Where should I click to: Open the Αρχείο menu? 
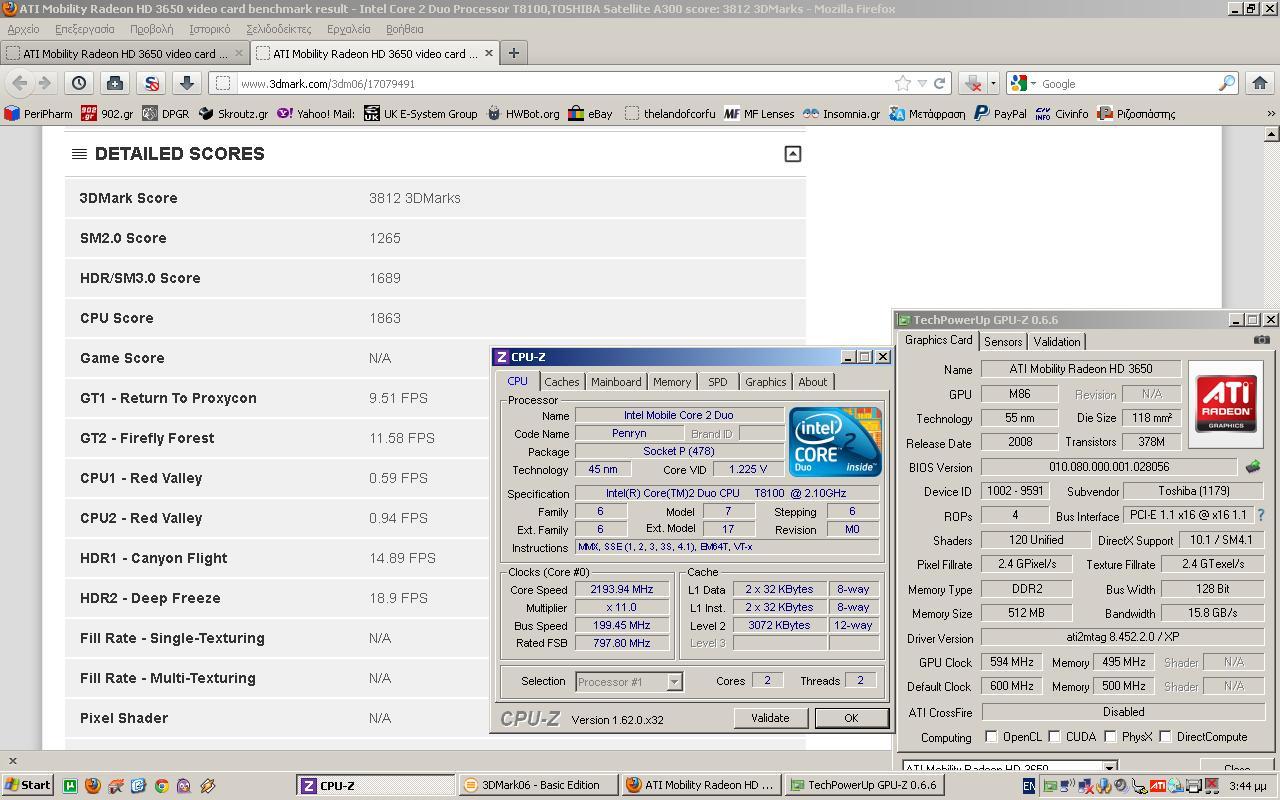tap(23, 29)
